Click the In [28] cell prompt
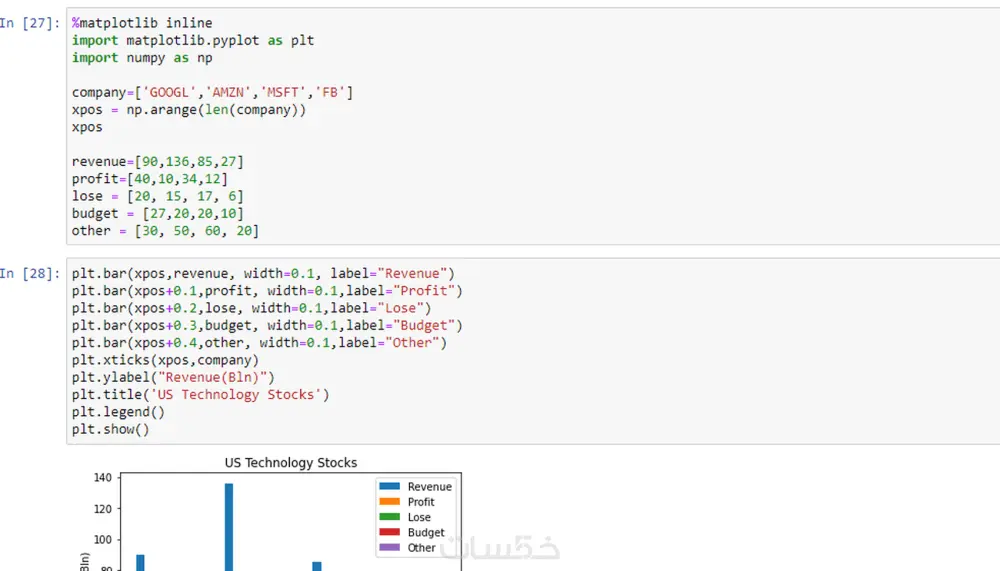The height and width of the screenshot is (571, 1000). [29, 273]
